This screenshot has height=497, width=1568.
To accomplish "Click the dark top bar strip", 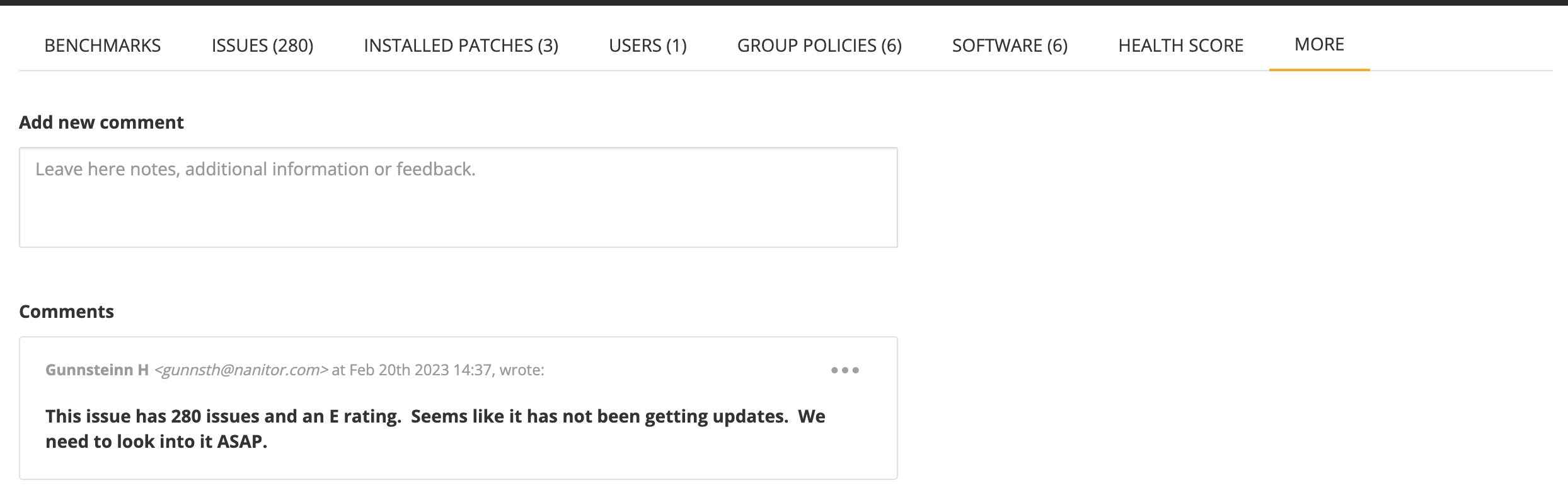I will click(784, 3).
